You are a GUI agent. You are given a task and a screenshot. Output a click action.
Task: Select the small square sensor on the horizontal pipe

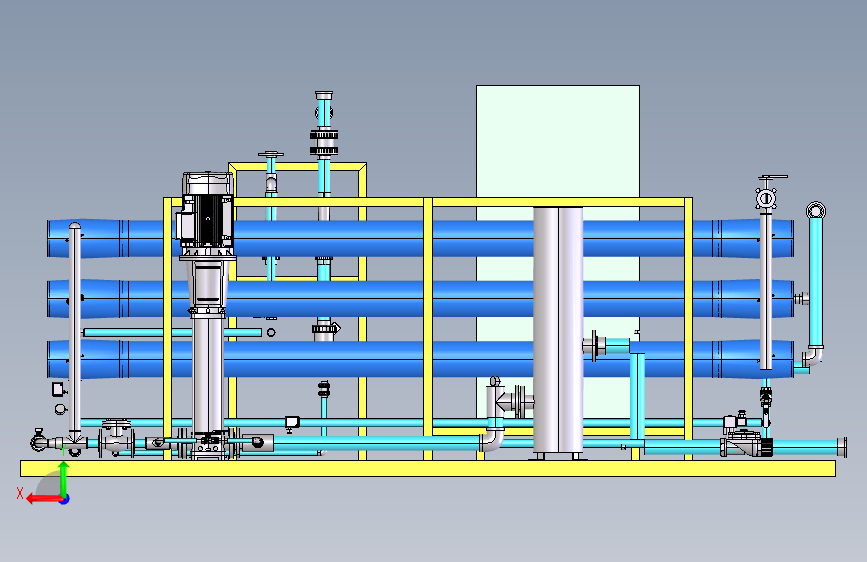292,423
